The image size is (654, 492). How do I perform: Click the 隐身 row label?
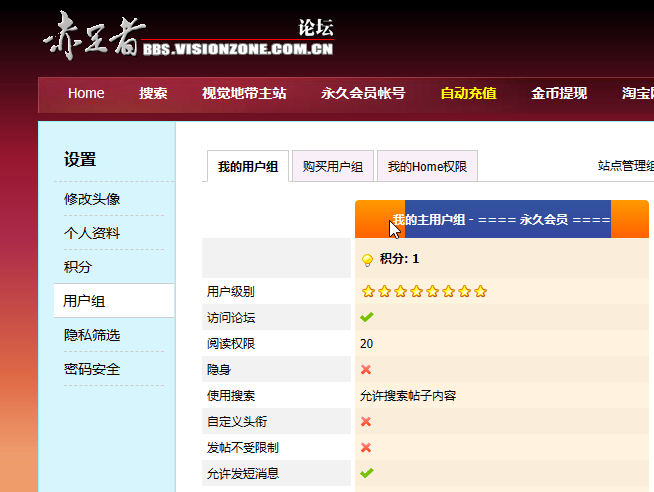click(x=219, y=369)
